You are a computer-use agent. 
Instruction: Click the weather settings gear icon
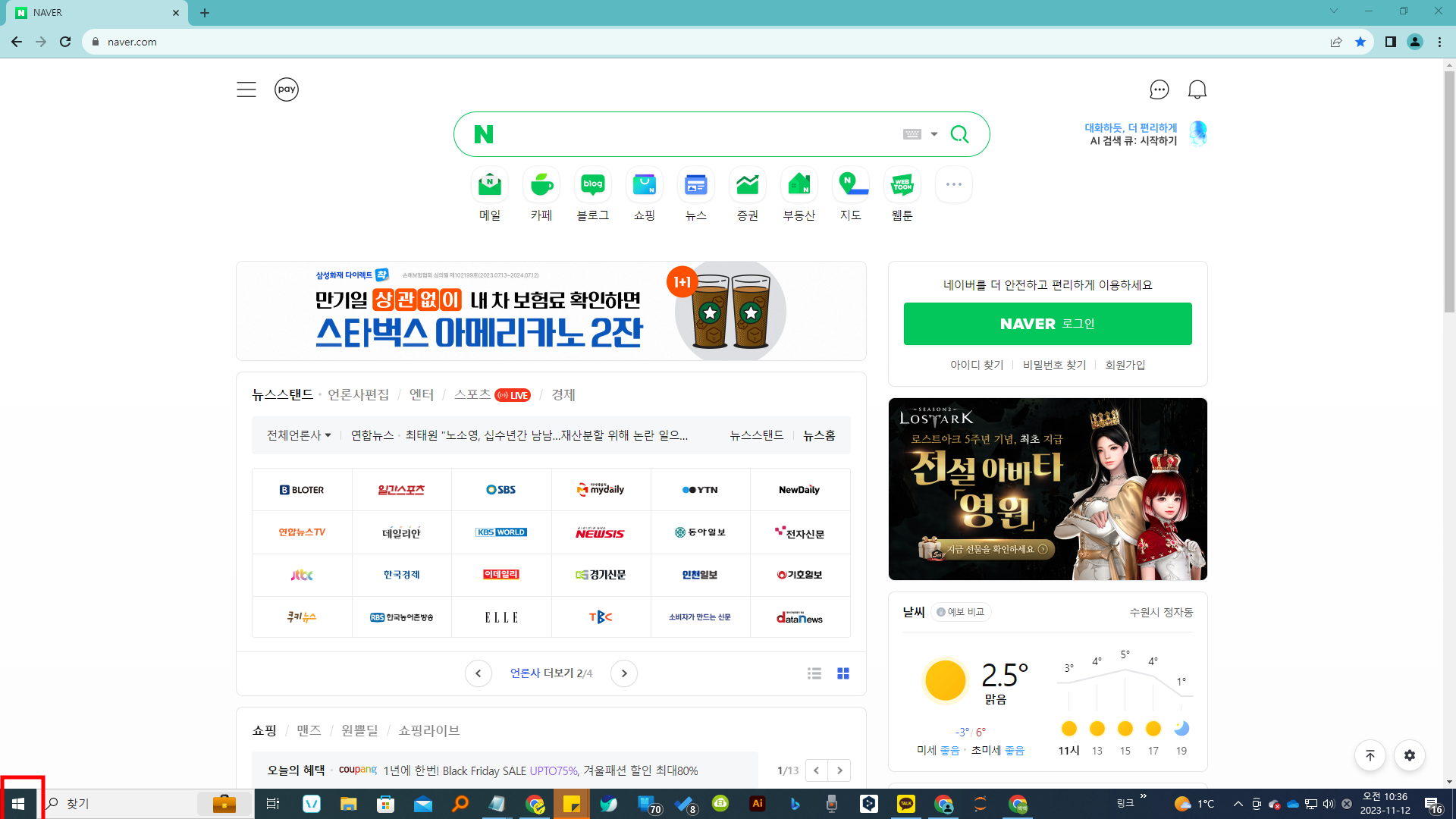[x=1409, y=755]
